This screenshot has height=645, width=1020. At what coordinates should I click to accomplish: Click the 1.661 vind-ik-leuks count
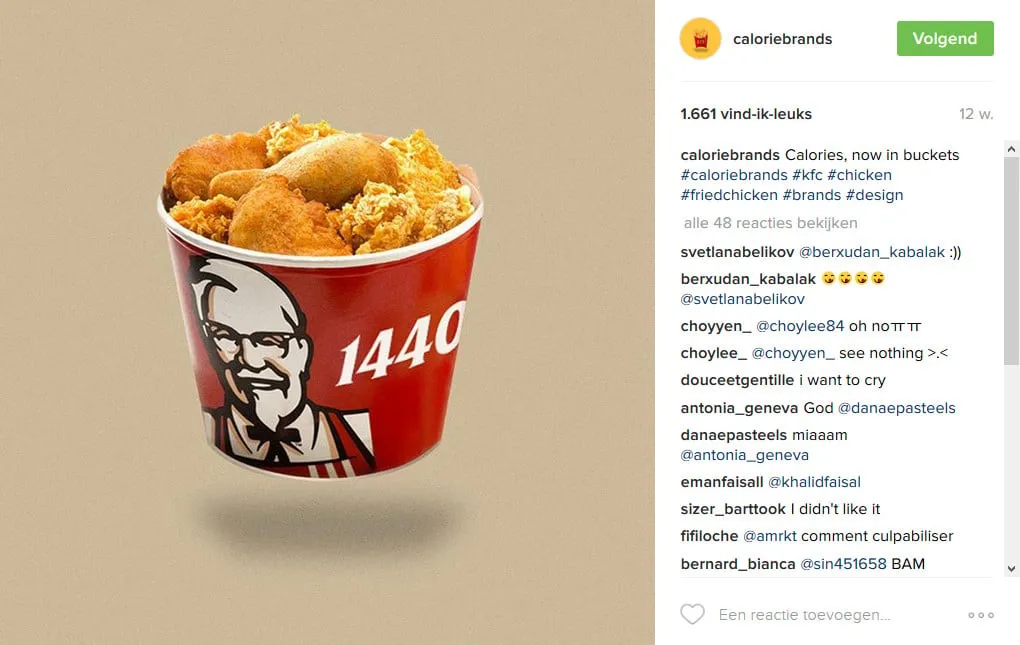click(746, 114)
